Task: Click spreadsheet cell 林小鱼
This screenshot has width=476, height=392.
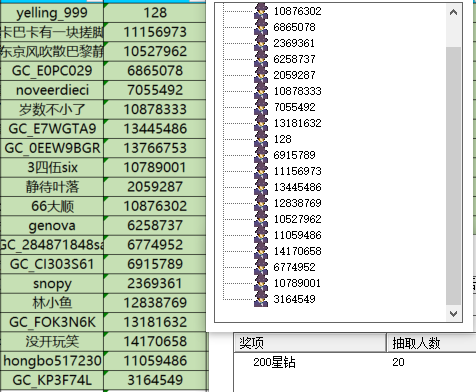Action: 52,303
